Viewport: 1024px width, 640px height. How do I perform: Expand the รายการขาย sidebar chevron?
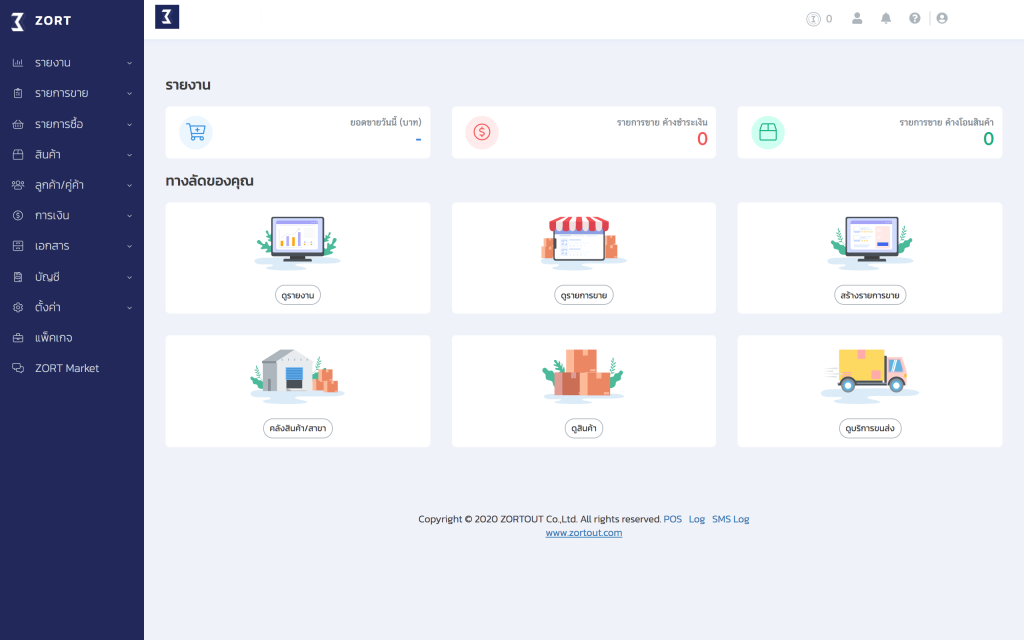tap(129, 94)
